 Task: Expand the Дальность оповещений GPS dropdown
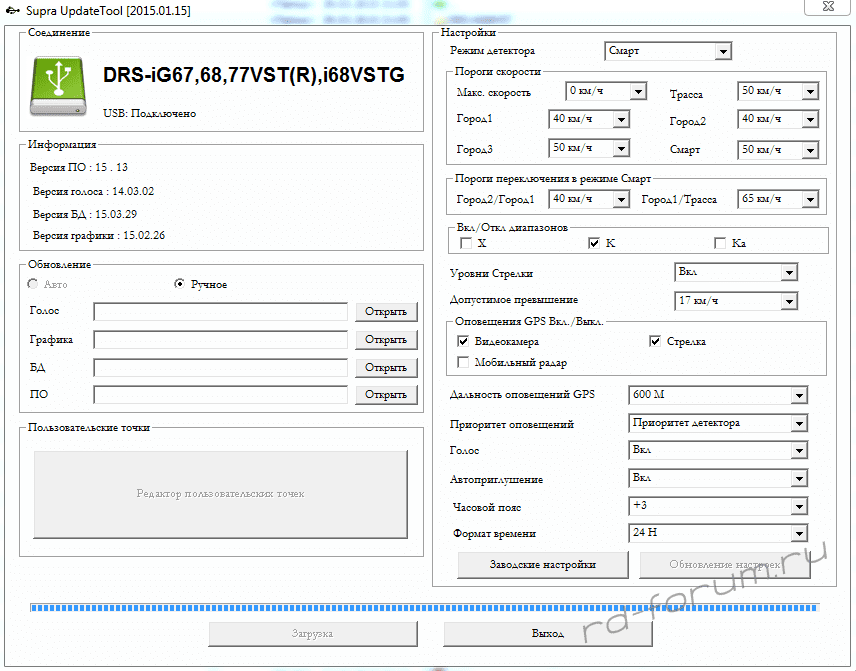tap(718, 395)
